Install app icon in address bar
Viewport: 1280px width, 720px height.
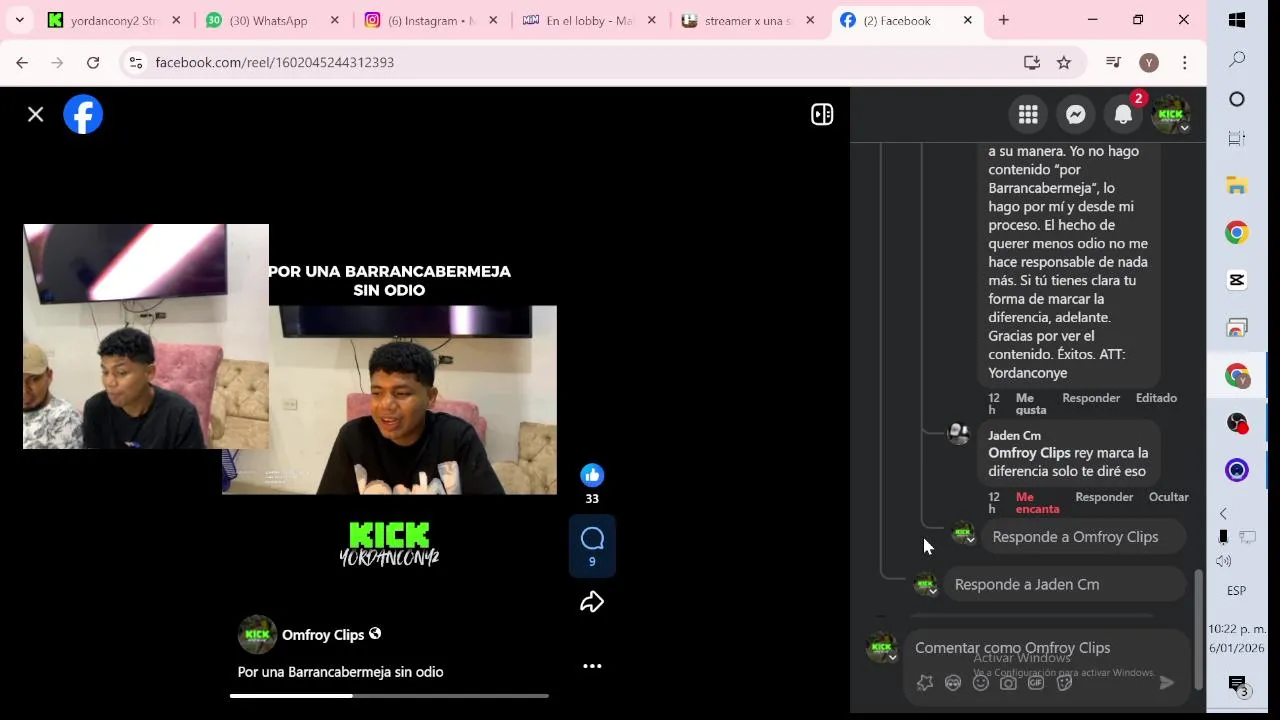coord(1032,62)
